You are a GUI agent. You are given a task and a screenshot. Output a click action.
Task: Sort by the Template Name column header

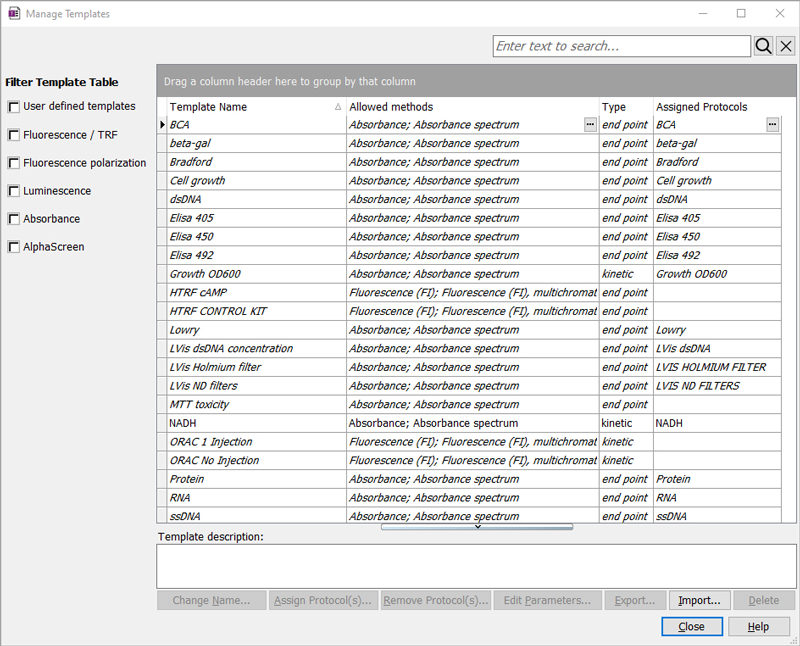coord(256,107)
